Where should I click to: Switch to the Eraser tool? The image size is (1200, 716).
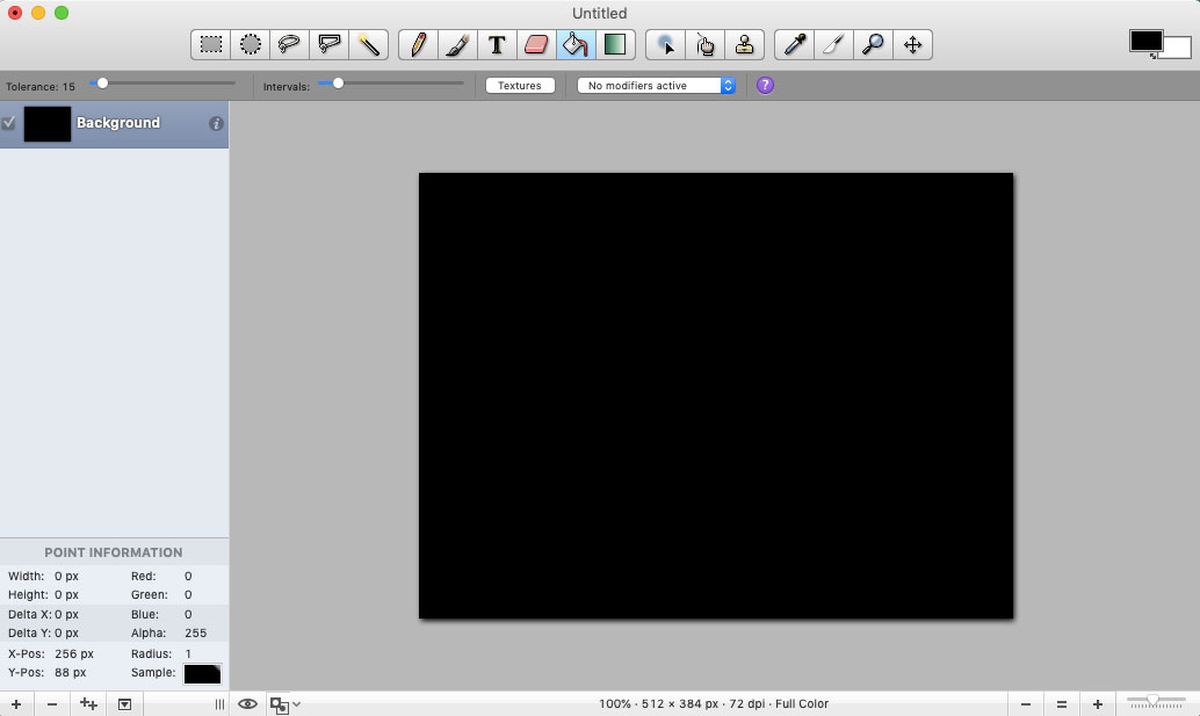coord(536,45)
